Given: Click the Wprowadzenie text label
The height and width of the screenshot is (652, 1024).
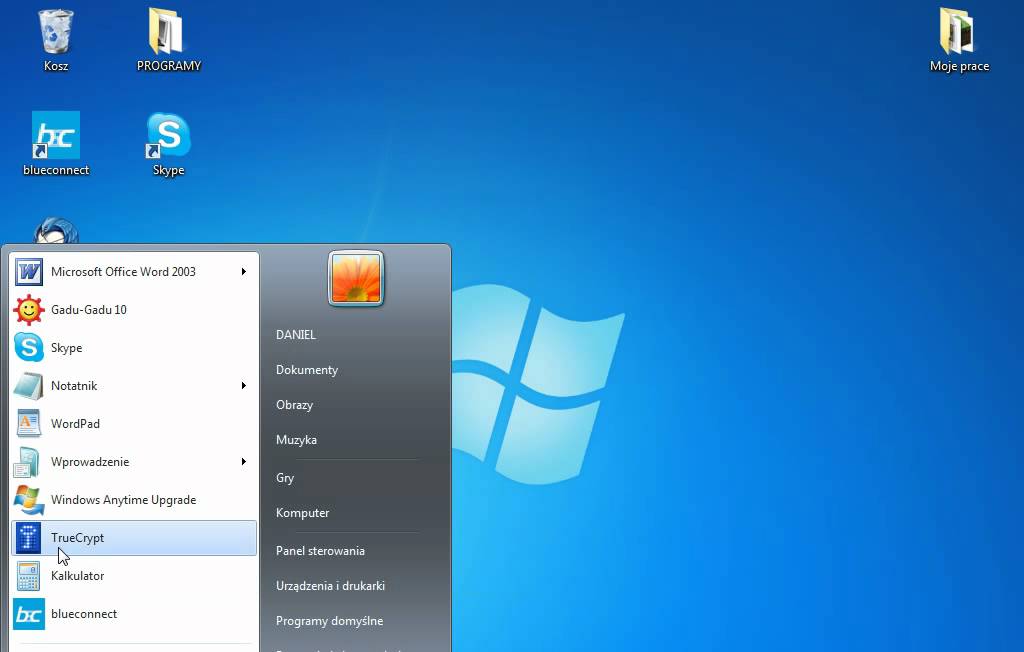Looking at the screenshot, I should (x=90, y=462).
